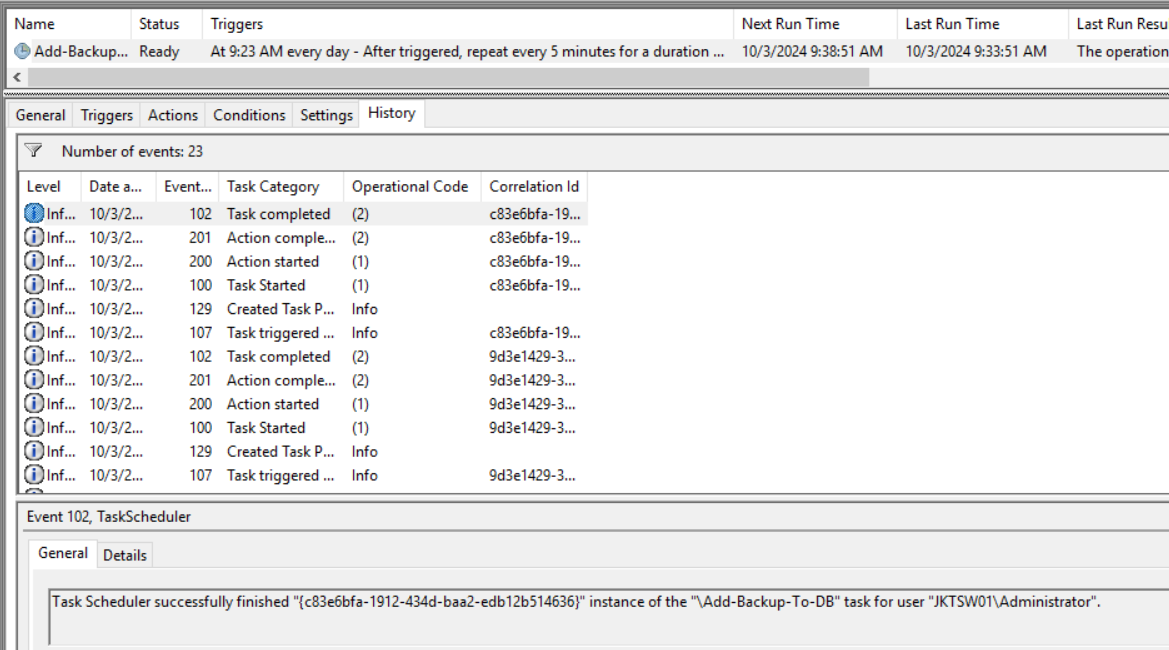
Task: Select 'Task completed' event with 9d3e1429 id
Action: (303, 356)
